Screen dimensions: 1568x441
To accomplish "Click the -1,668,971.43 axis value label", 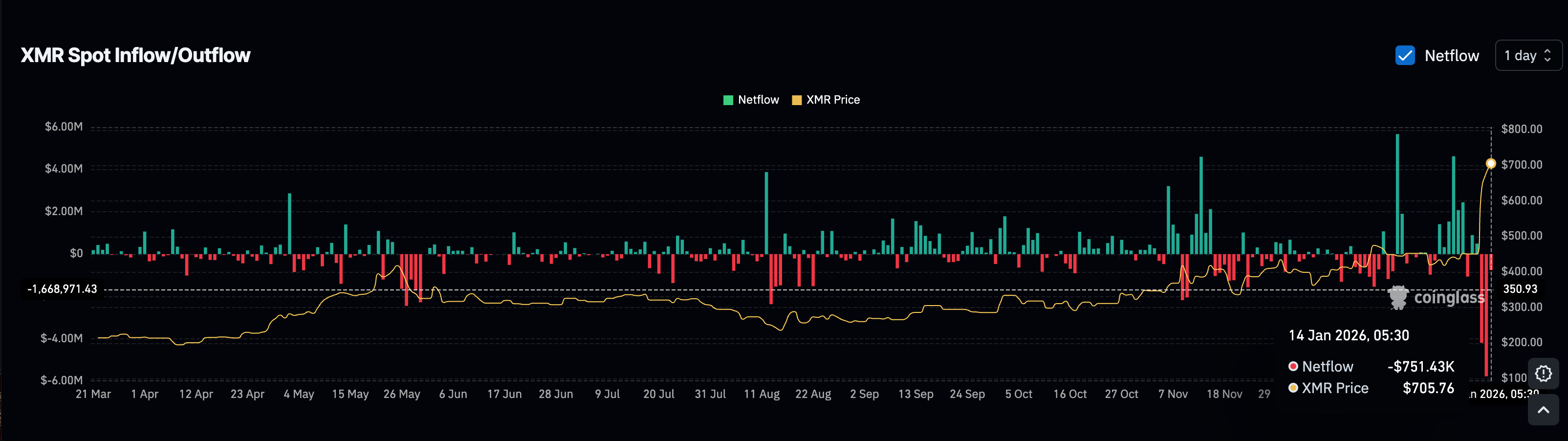I will tap(62, 289).
